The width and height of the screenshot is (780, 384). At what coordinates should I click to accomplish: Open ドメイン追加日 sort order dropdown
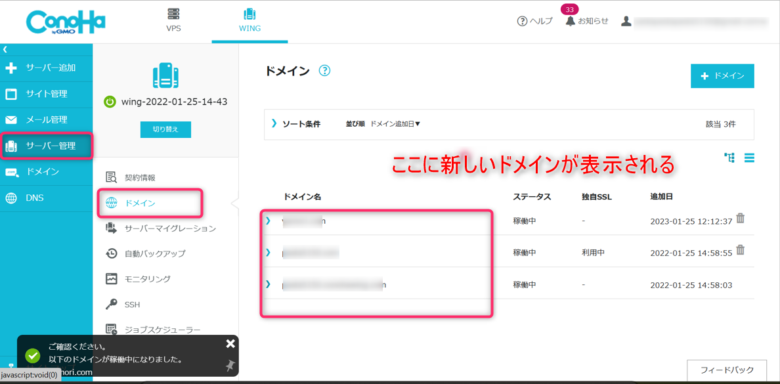click(x=395, y=124)
